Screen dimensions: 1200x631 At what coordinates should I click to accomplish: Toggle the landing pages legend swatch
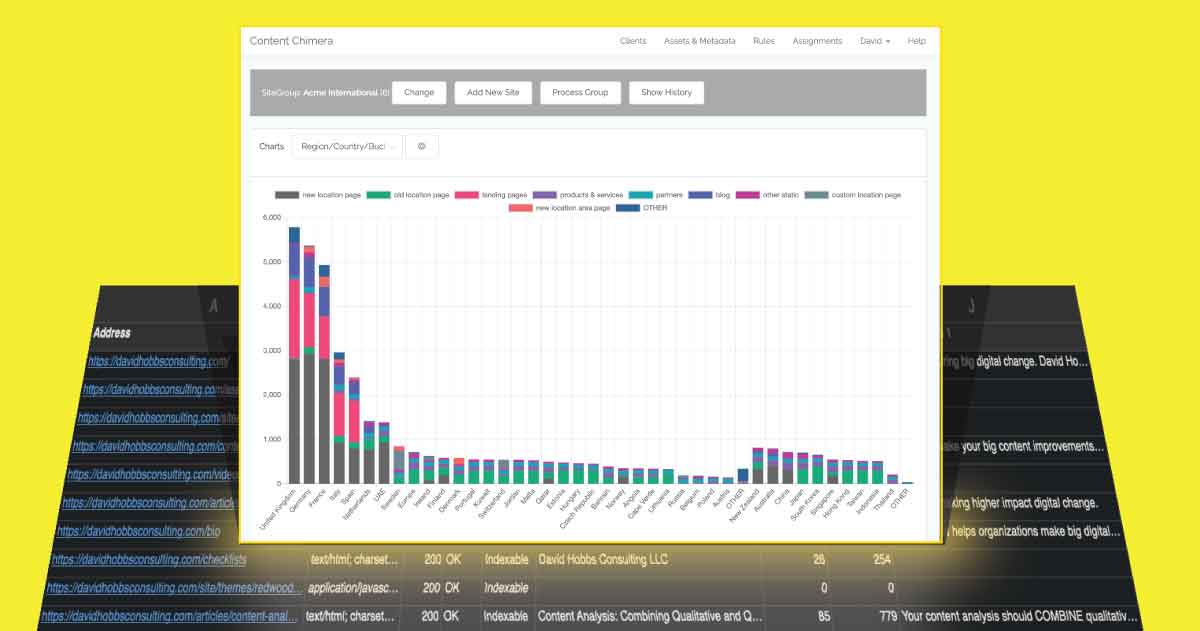click(466, 194)
